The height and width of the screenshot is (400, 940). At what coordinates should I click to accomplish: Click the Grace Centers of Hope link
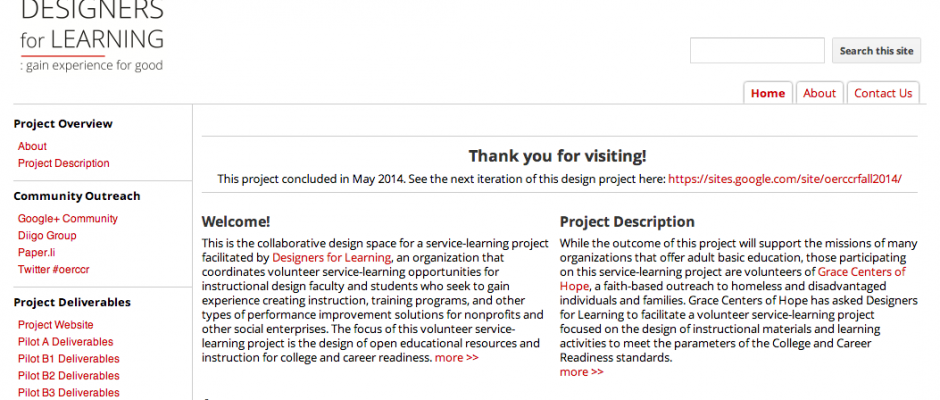point(861,271)
